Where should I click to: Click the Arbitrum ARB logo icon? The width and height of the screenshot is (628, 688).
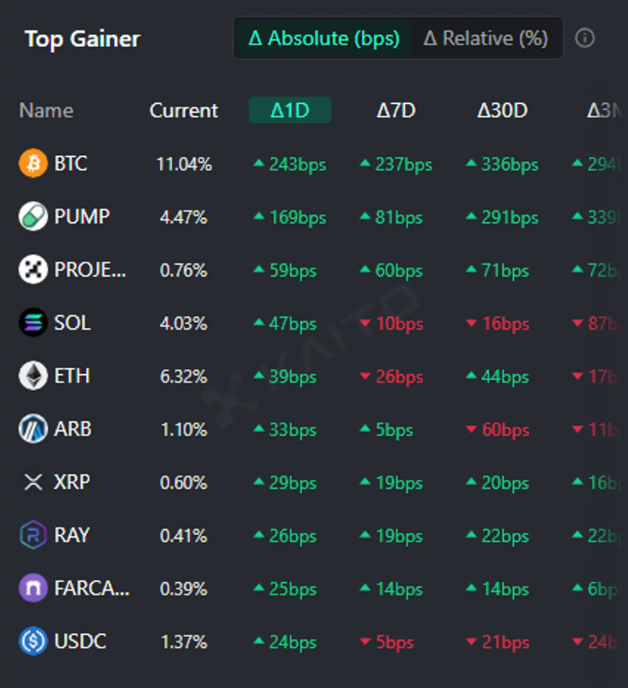33,429
